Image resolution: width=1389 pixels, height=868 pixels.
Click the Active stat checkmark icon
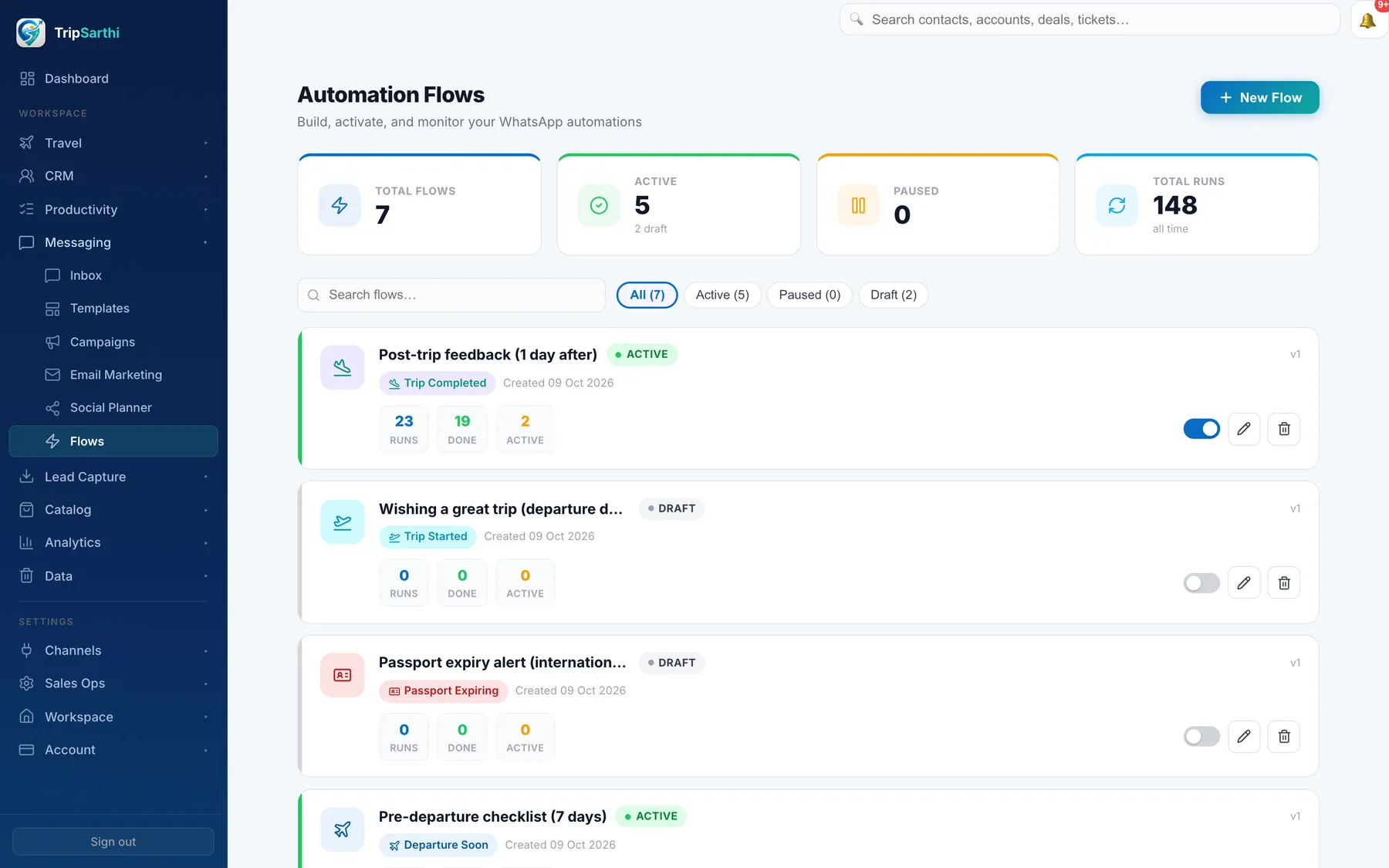[x=599, y=205]
